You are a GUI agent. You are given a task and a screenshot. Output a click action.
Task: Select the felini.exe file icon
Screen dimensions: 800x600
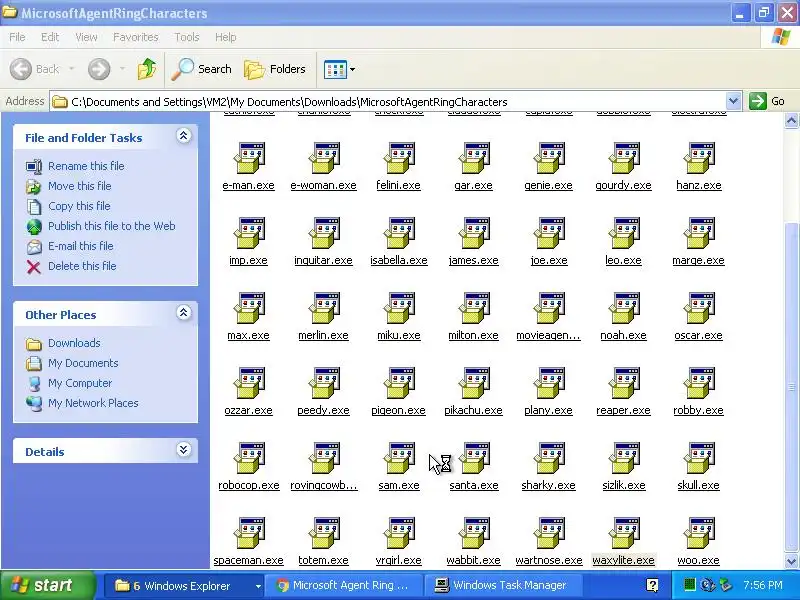pos(399,159)
